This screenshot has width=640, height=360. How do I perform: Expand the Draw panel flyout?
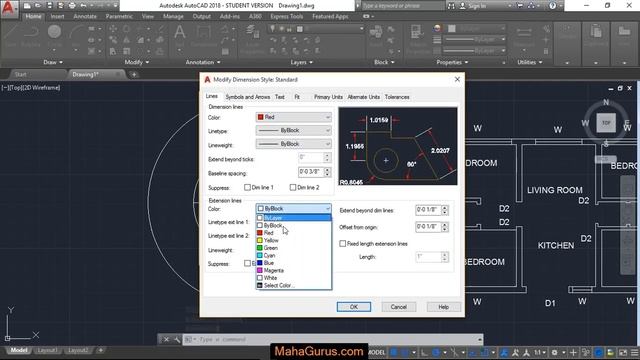[x=53, y=62]
